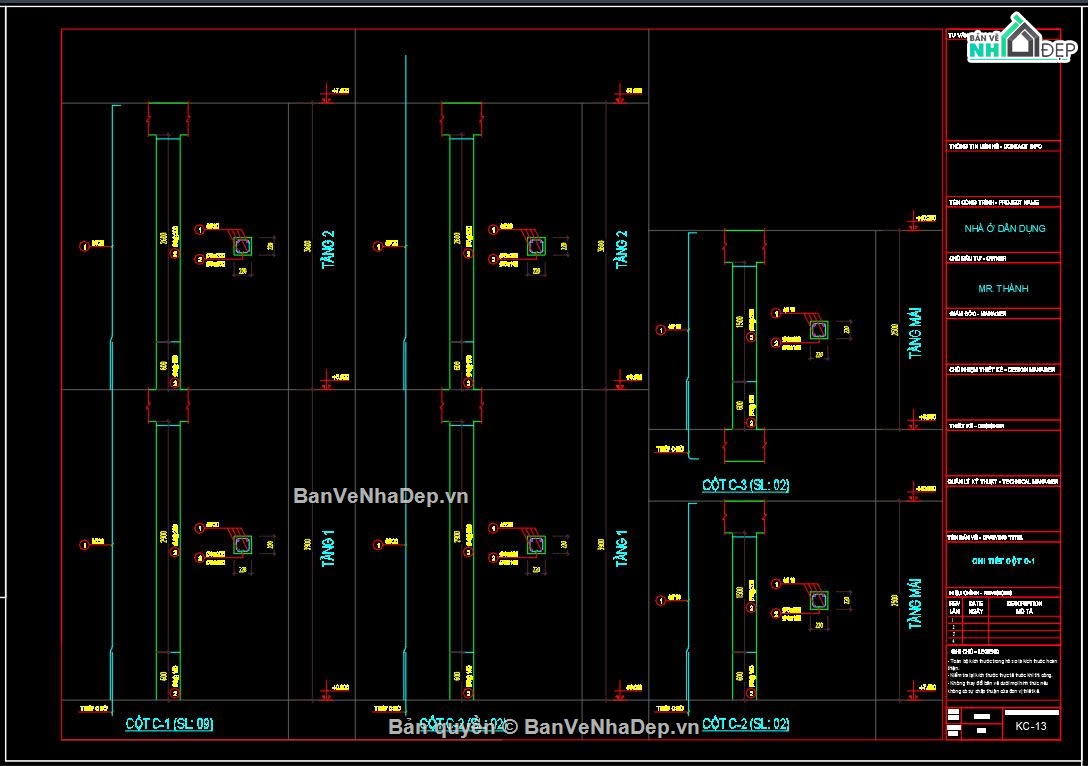Select the NHÀ Ở DÂN DỤNG project name
This screenshot has width=1088, height=766.
pyautogui.click(x=1004, y=228)
